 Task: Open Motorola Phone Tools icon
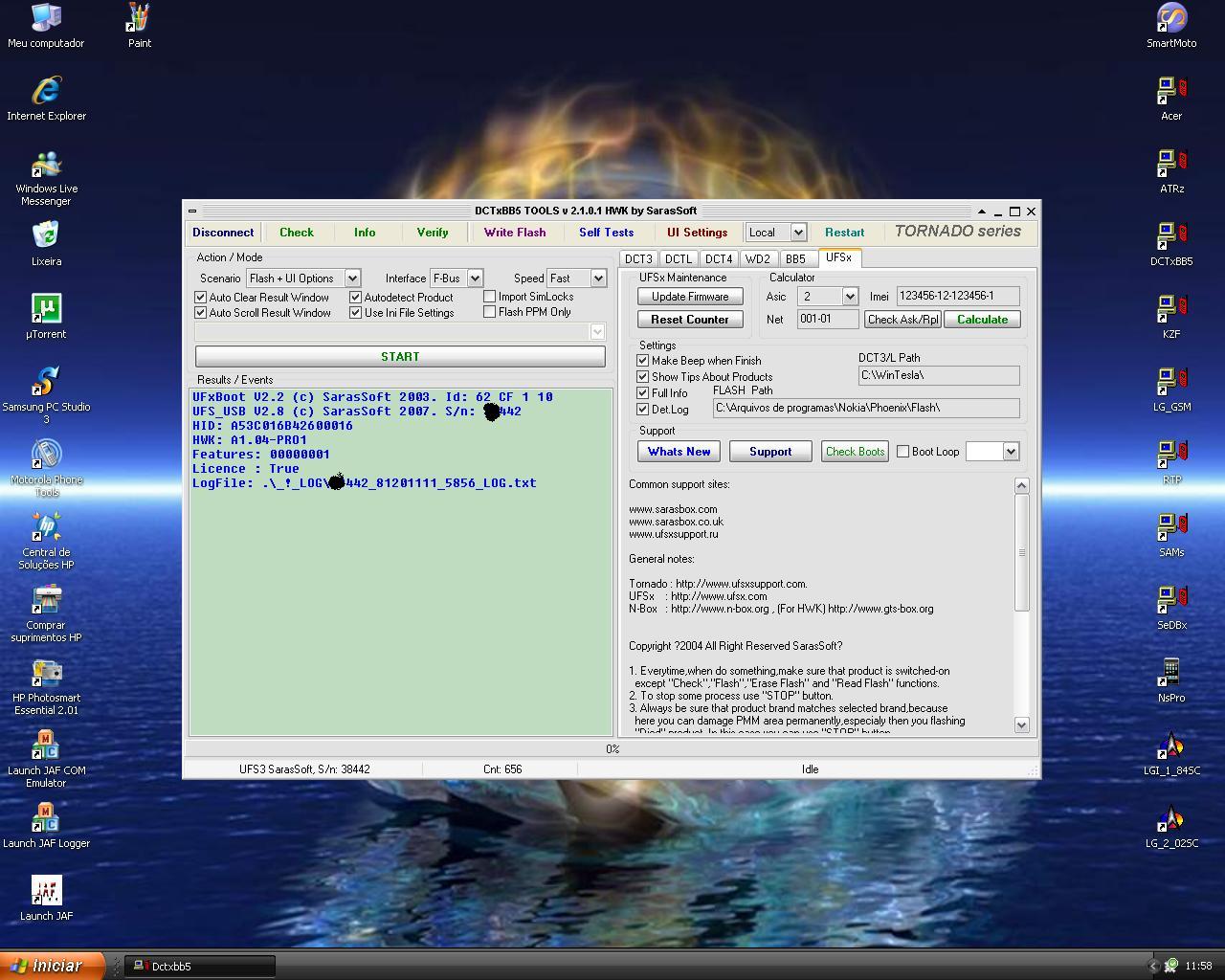(x=46, y=468)
